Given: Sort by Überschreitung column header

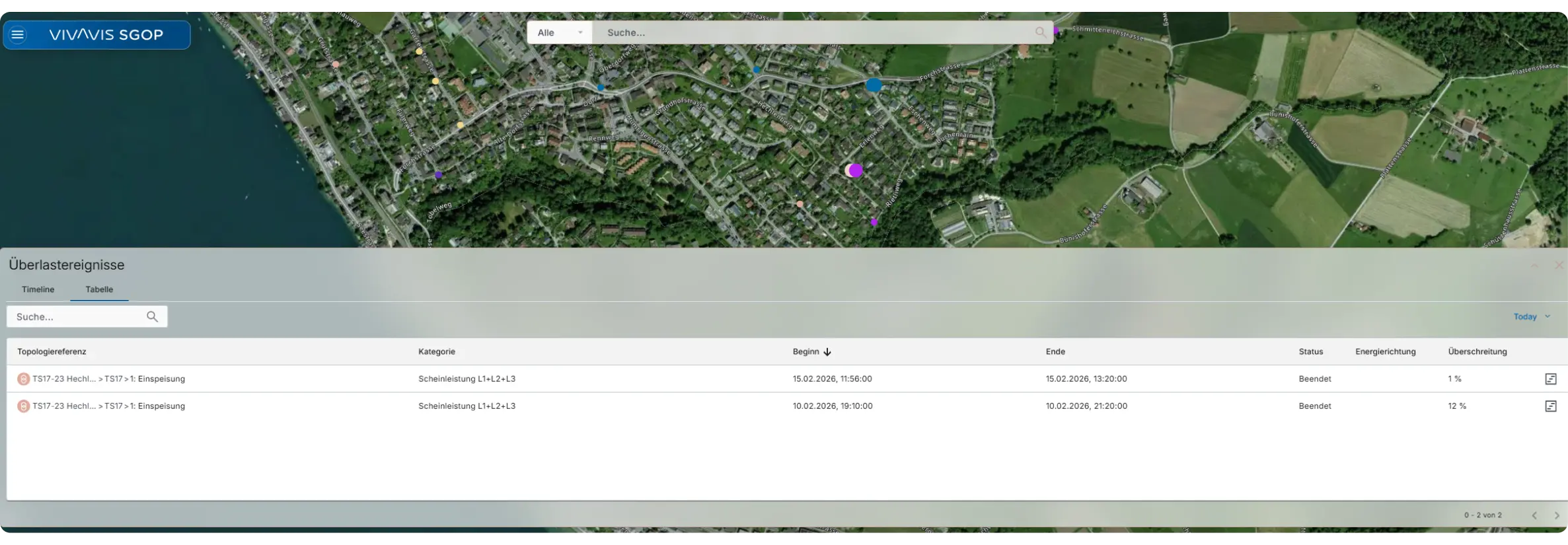Looking at the screenshot, I should tap(1477, 351).
